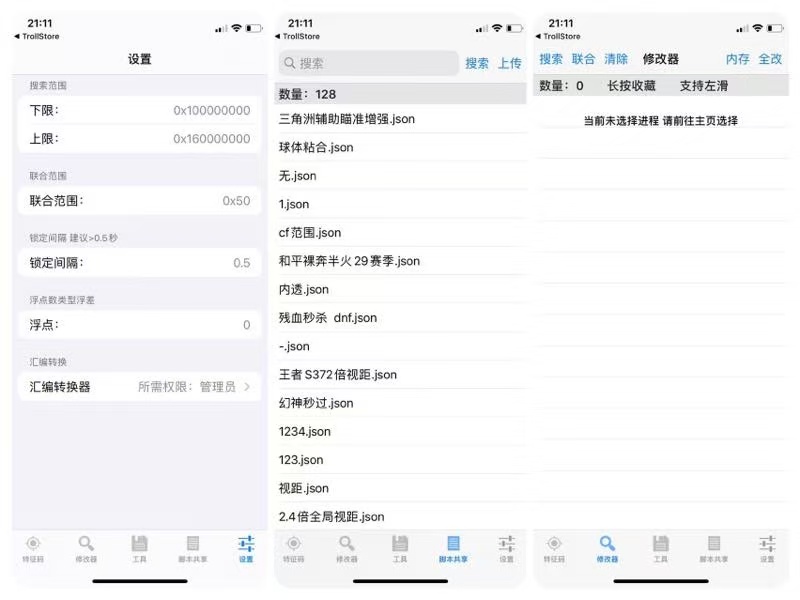
Task: Open 修改器 magnifier tab on left settings screen
Action: tap(86, 548)
